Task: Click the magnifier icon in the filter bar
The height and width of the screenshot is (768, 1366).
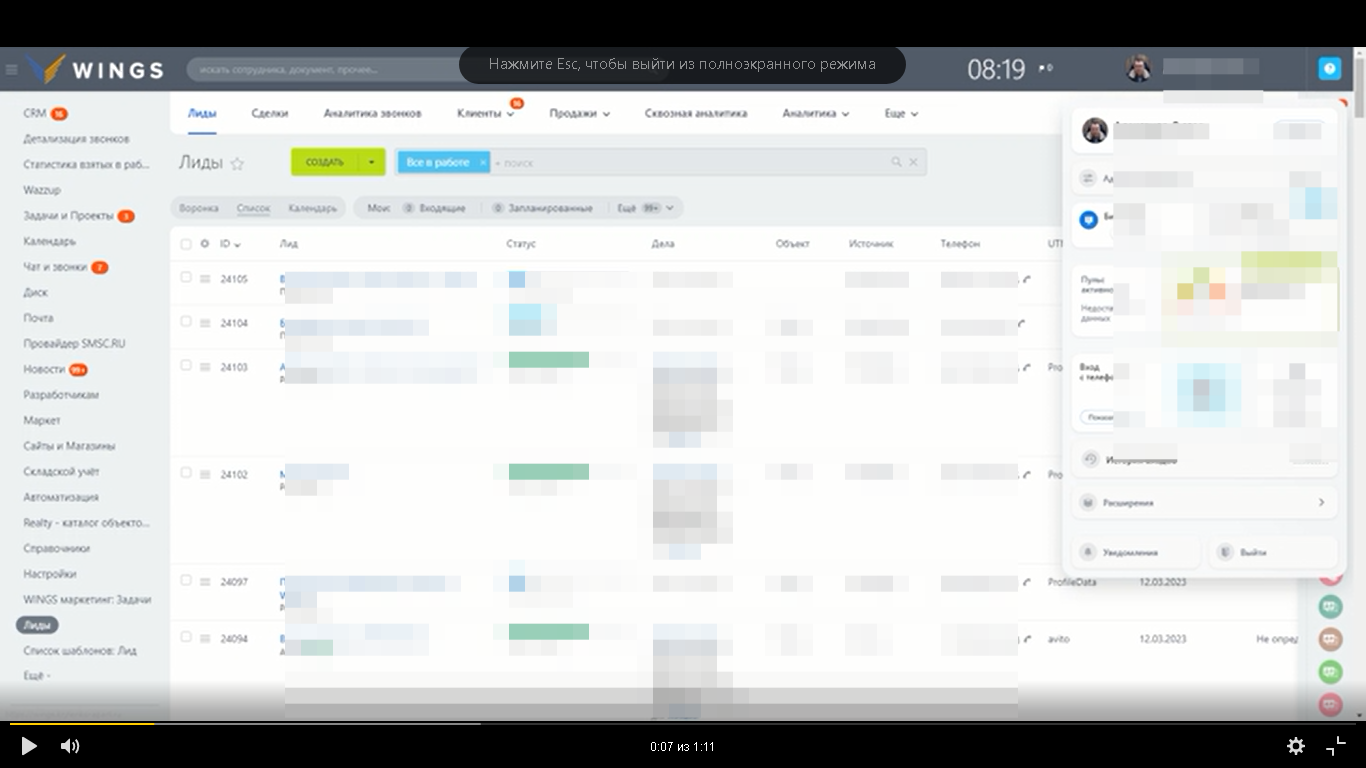Action: pyautogui.click(x=896, y=162)
